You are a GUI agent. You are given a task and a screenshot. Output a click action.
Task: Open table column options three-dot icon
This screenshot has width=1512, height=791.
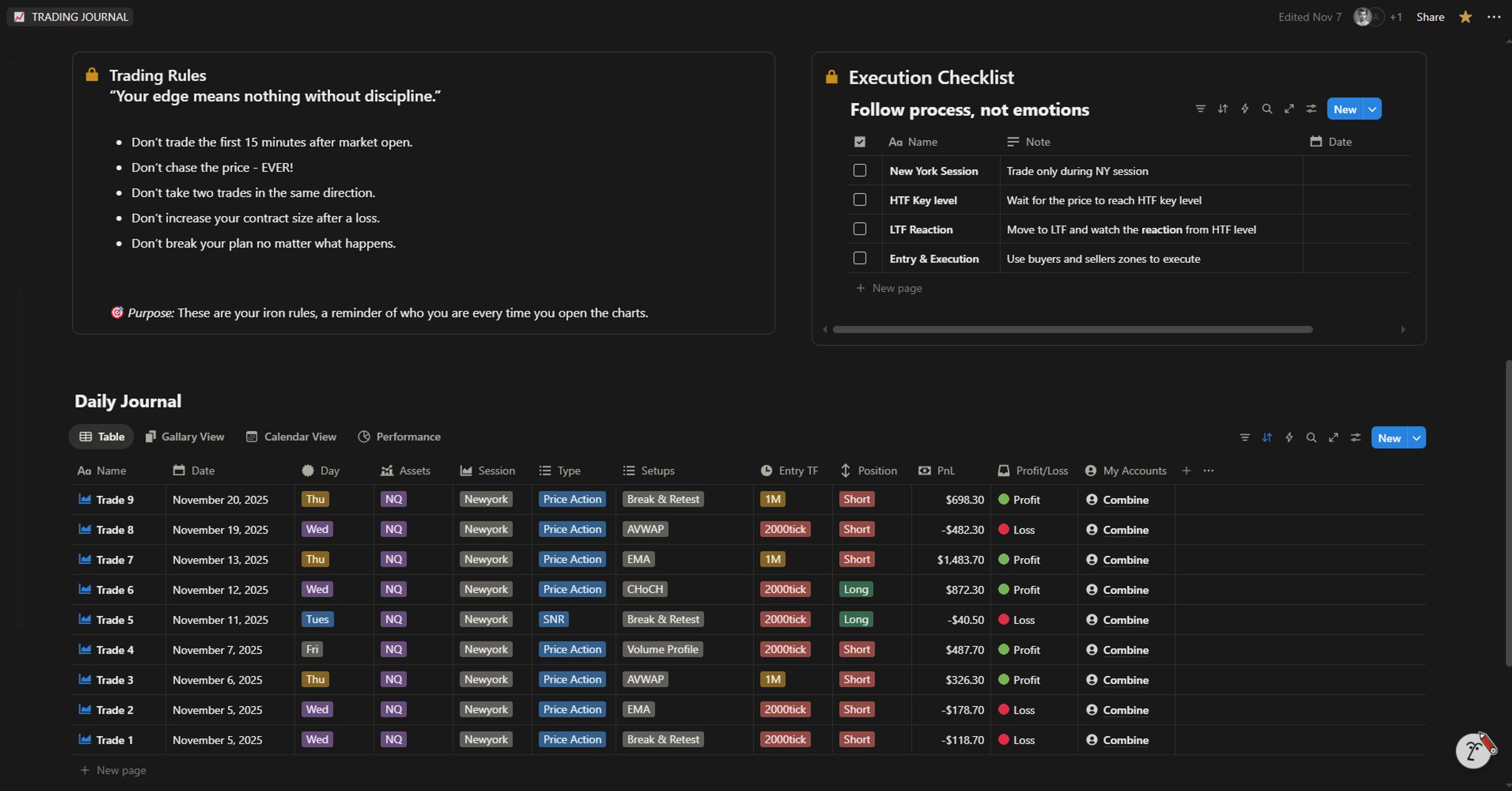click(1208, 470)
